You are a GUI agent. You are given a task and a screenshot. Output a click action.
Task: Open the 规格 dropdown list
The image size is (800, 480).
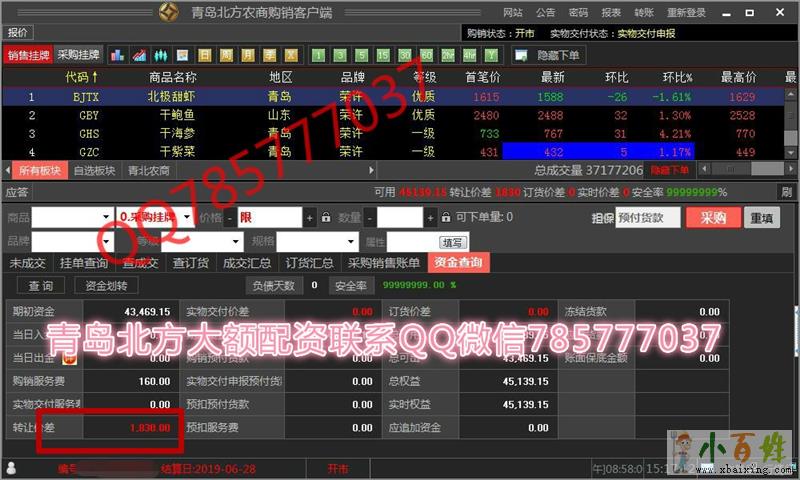point(353,241)
